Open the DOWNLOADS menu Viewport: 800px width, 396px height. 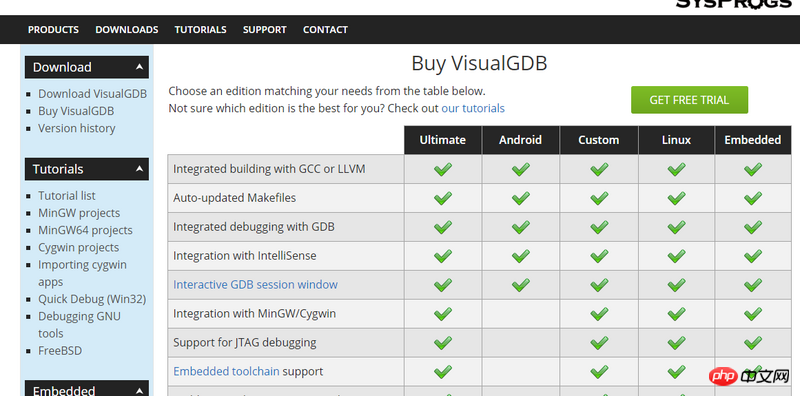coord(127,30)
